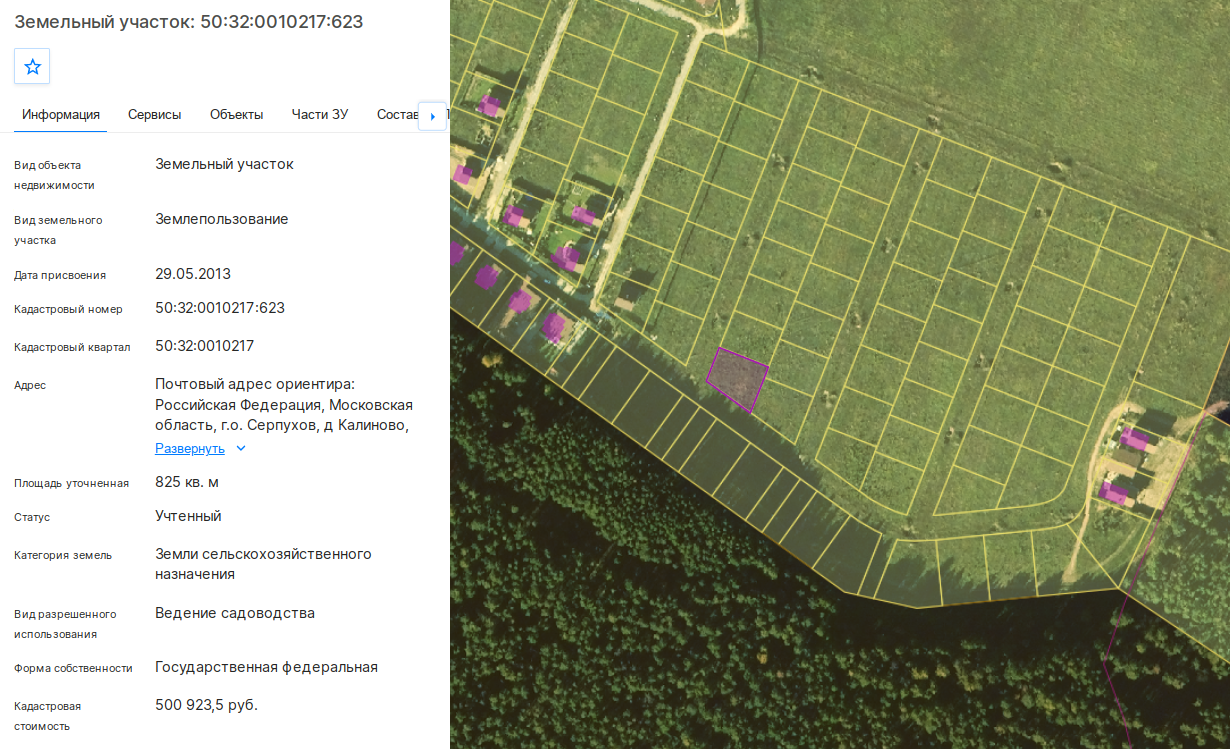Click the Землепользование parcel type value
The height and width of the screenshot is (749, 1230).
(222, 219)
